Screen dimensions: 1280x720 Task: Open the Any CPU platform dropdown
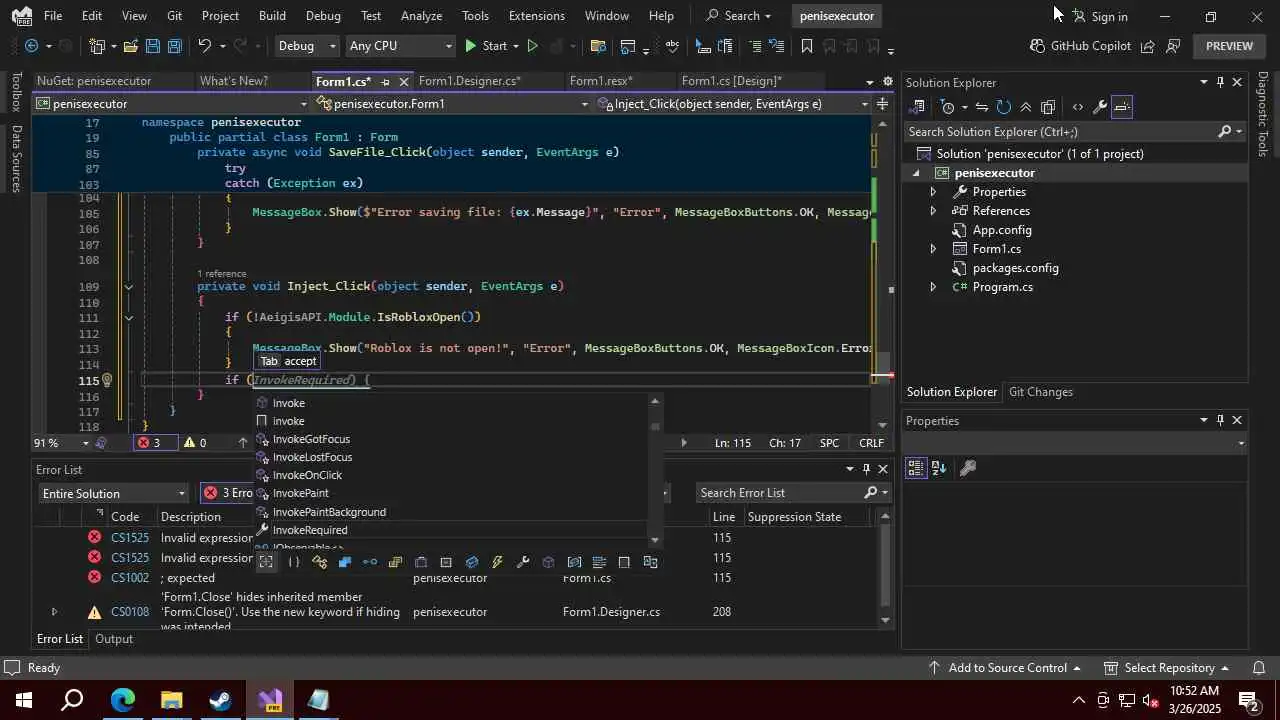pos(400,46)
